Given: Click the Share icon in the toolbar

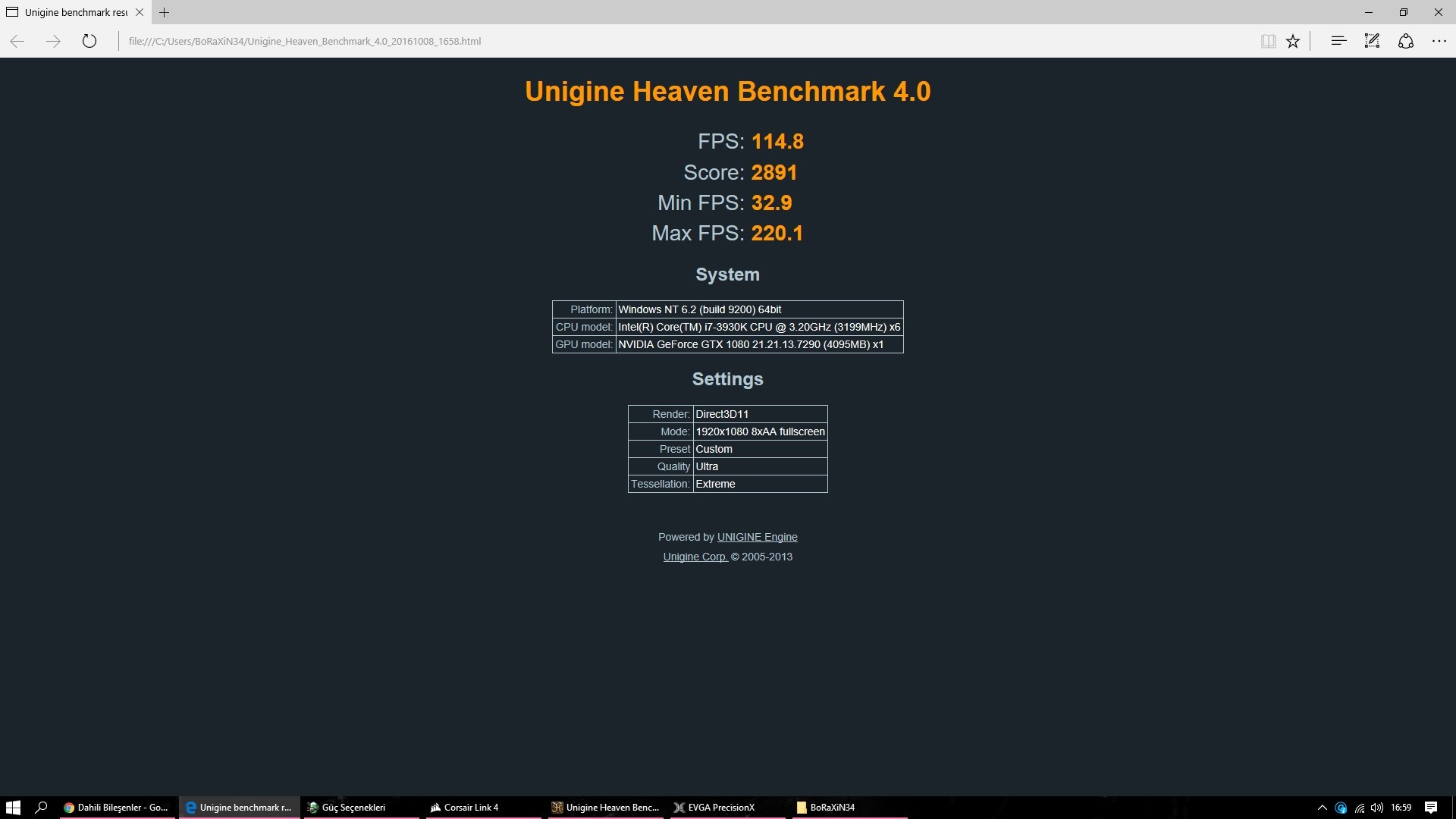Looking at the screenshot, I should click(x=1406, y=41).
